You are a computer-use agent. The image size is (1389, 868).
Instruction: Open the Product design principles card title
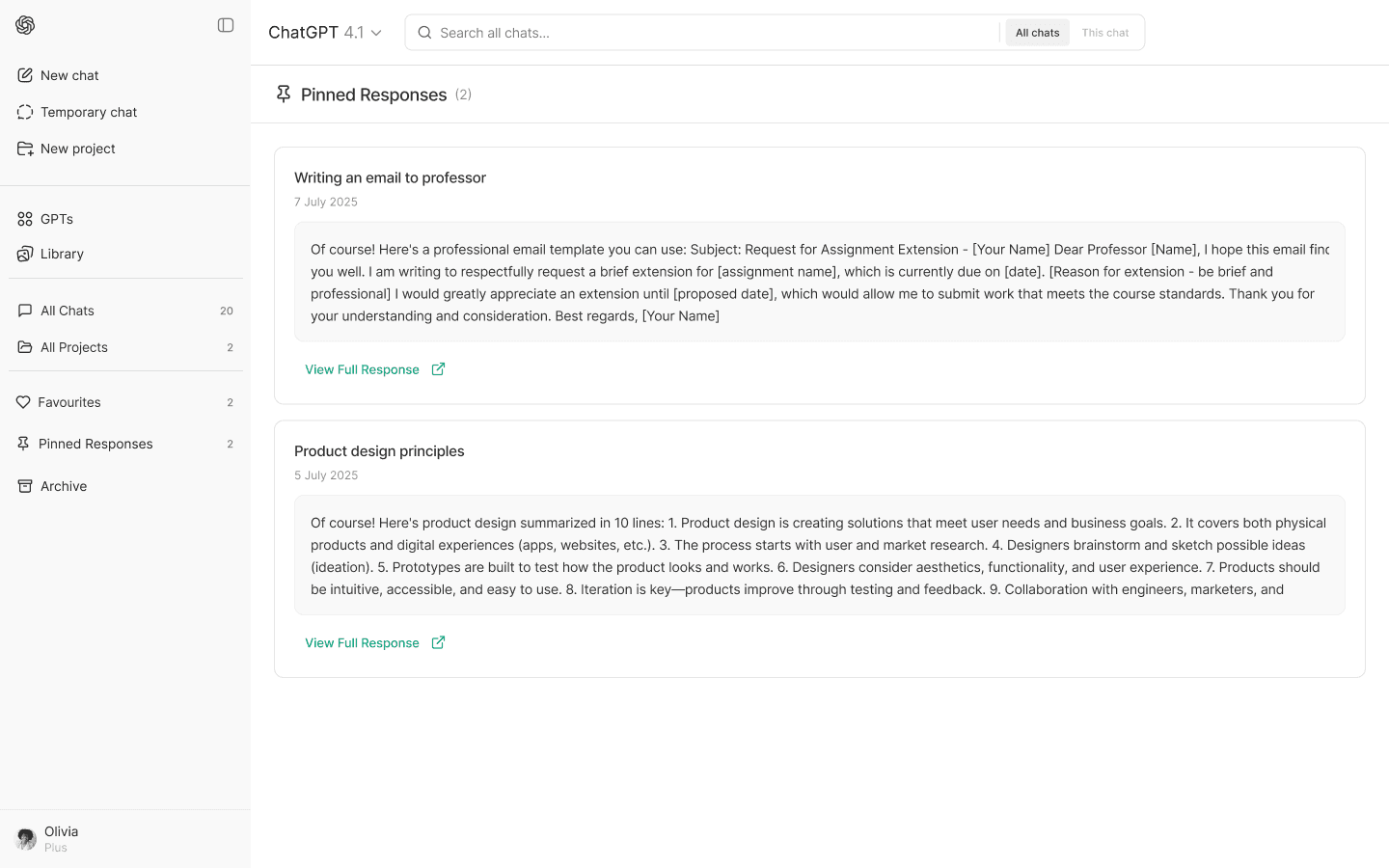(x=379, y=451)
